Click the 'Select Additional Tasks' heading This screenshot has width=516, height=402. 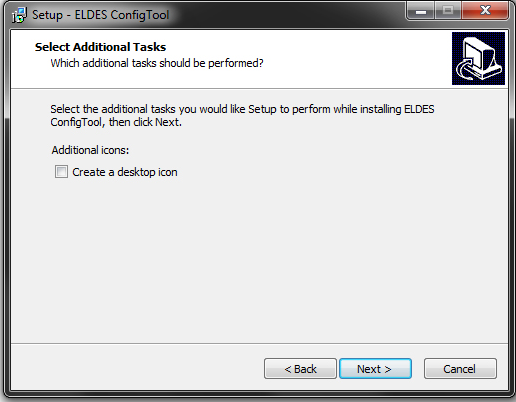coord(100,47)
